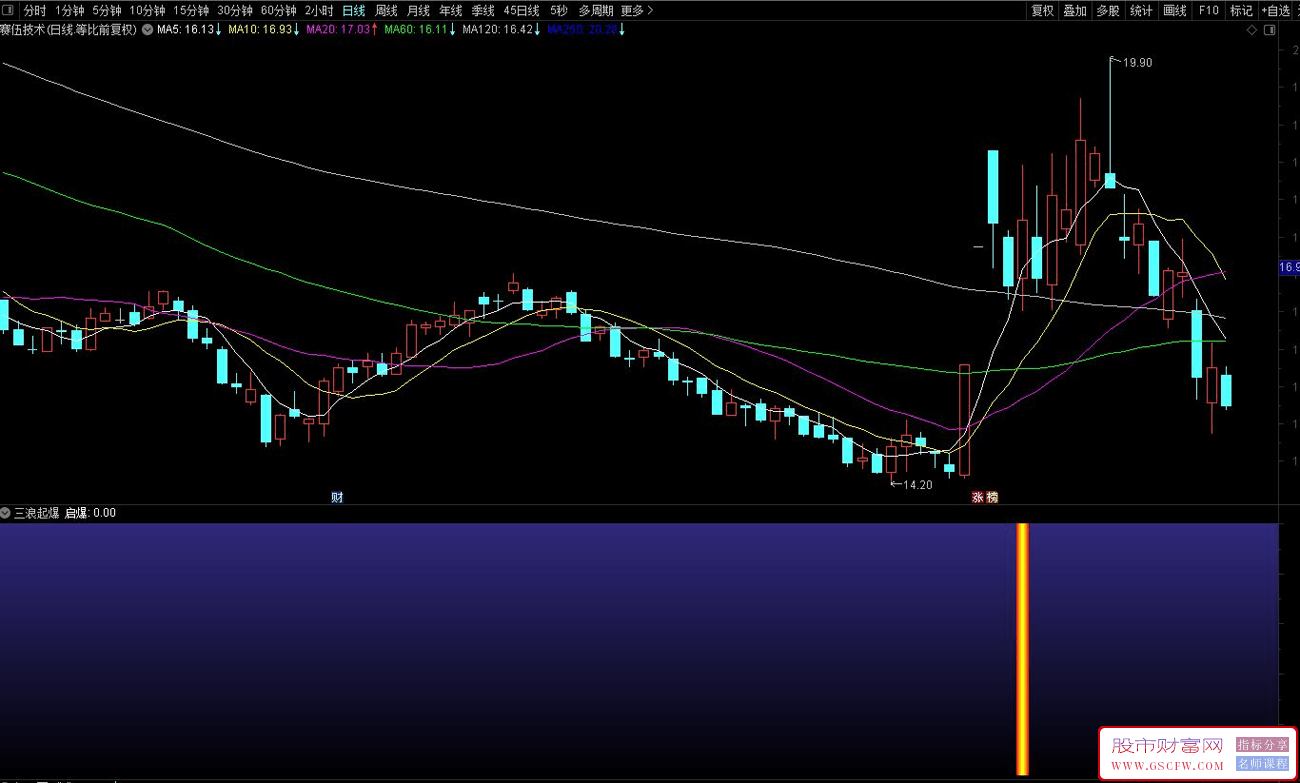1300x783 pixels.
Task: Click the 叠加 overlay button
Action: coord(1075,10)
